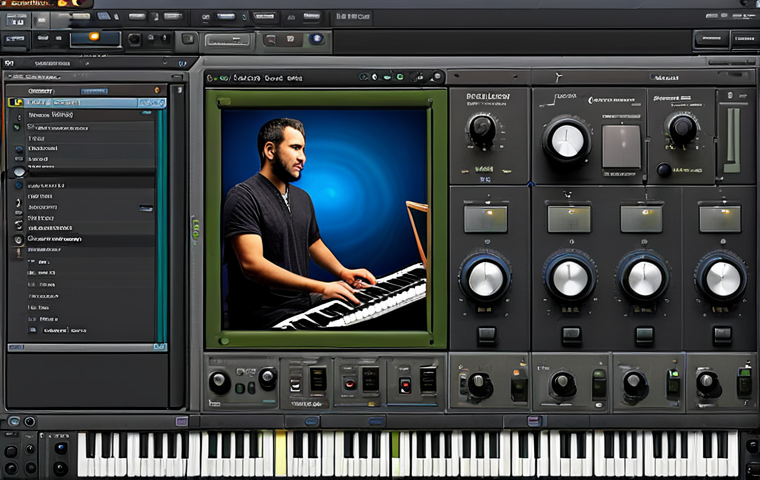Click the fourth LED display button in middle row
The image size is (760, 480).
(720, 219)
